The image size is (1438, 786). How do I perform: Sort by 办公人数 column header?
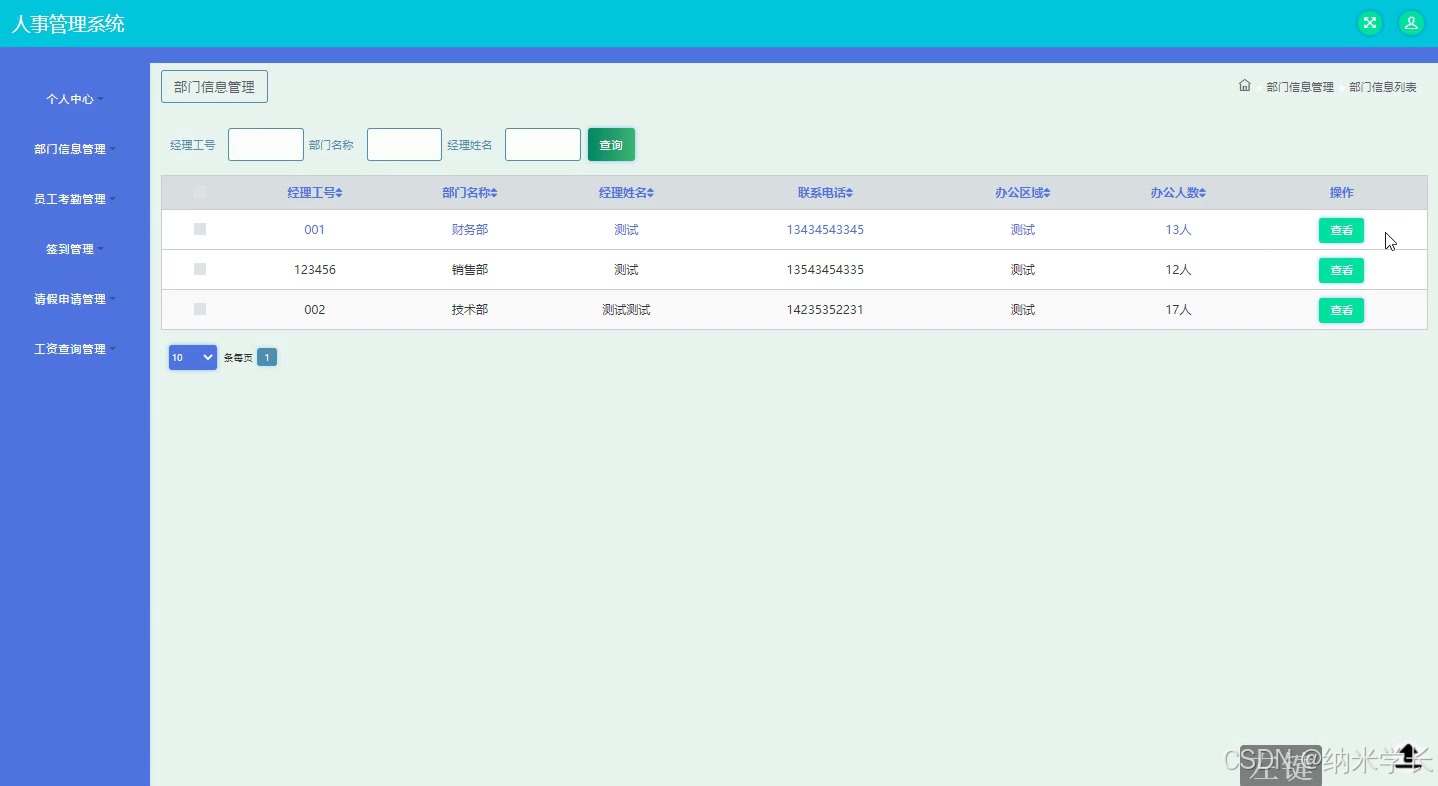point(1178,193)
